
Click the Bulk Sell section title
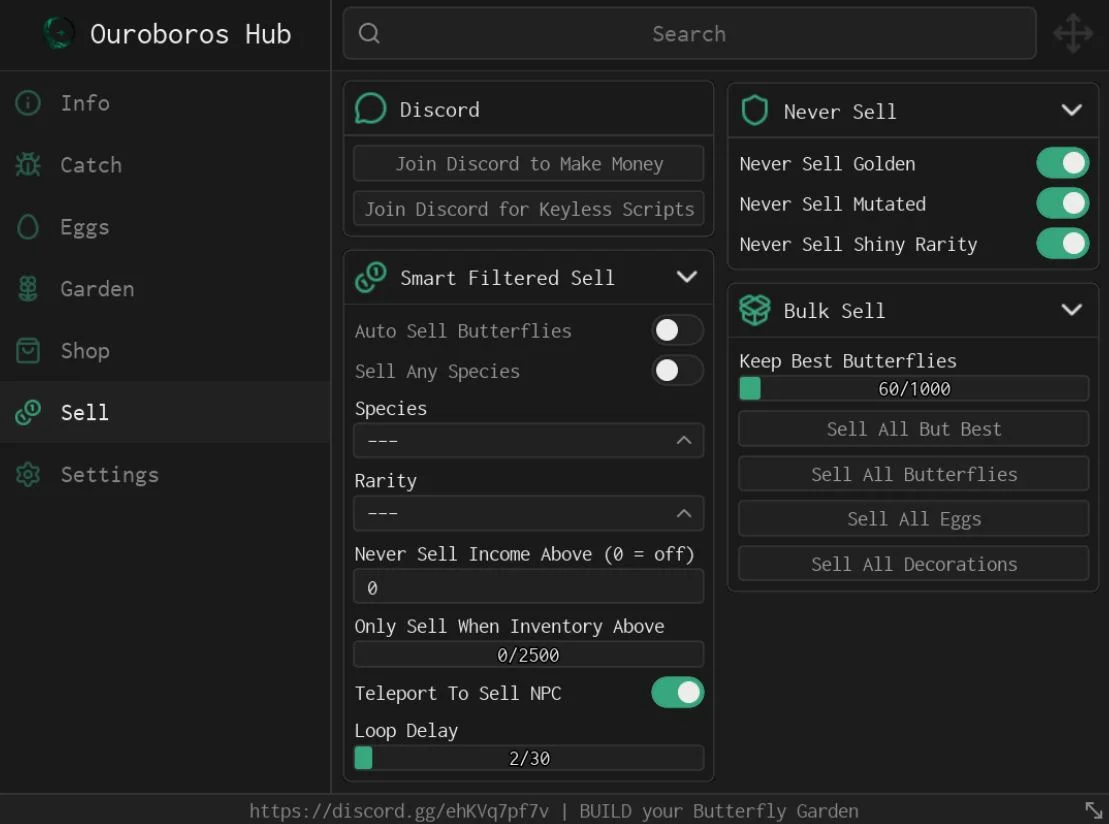click(834, 311)
